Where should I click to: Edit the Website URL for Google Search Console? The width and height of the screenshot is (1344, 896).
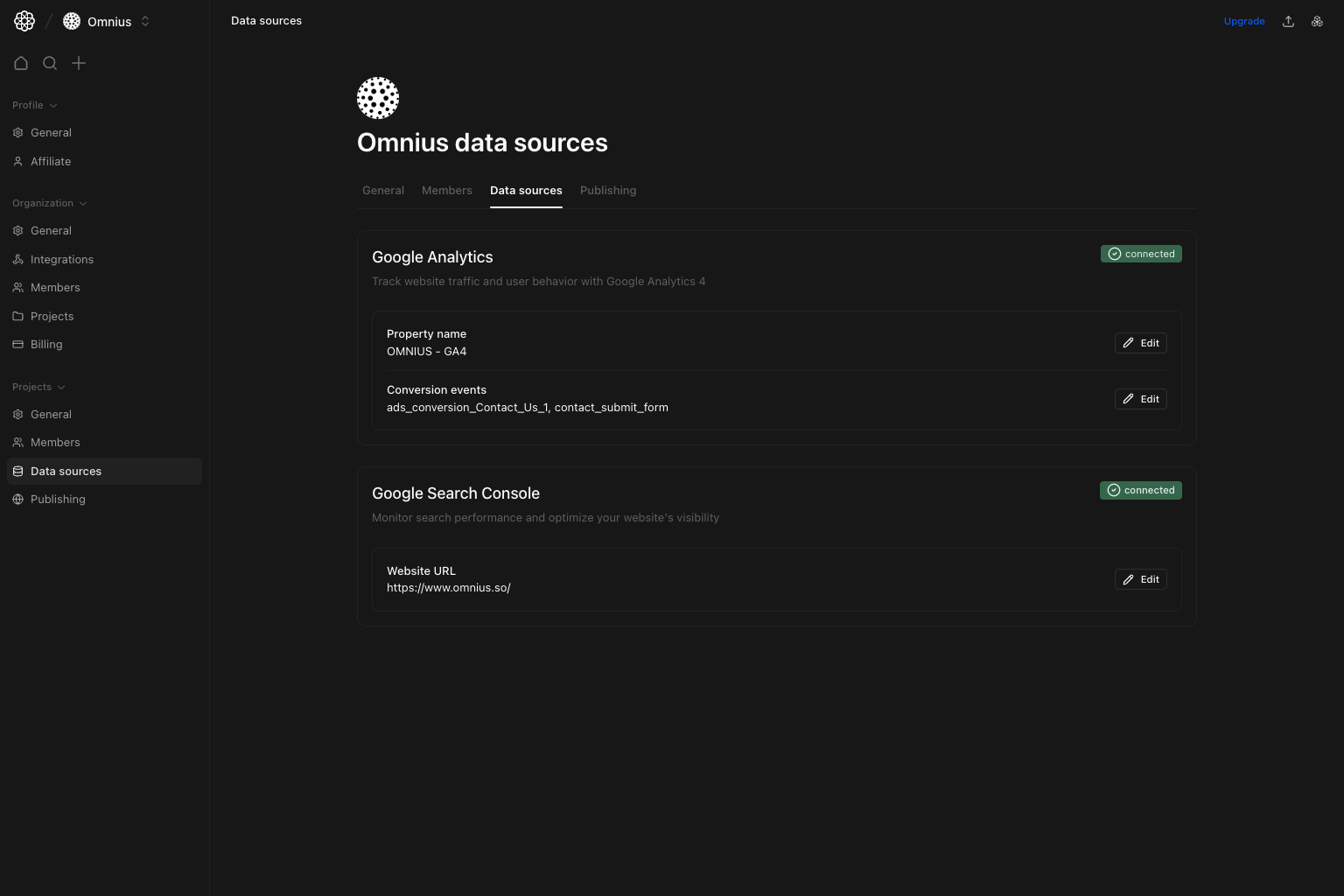coord(1141,579)
